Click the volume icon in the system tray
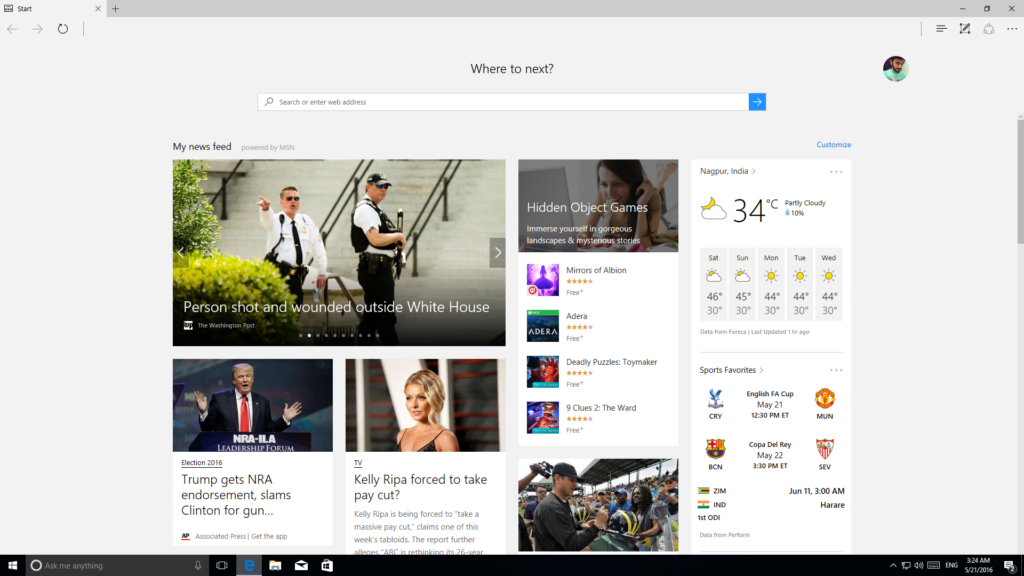 click(x=919, y=566)
